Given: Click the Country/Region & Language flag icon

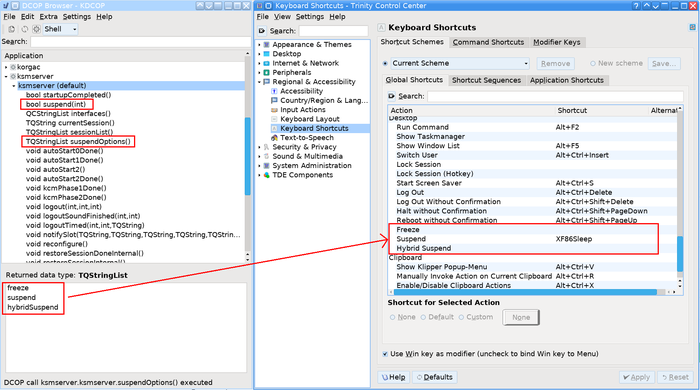Looking at the screenshot, I should pyautogui.click(x=274, y=100).
